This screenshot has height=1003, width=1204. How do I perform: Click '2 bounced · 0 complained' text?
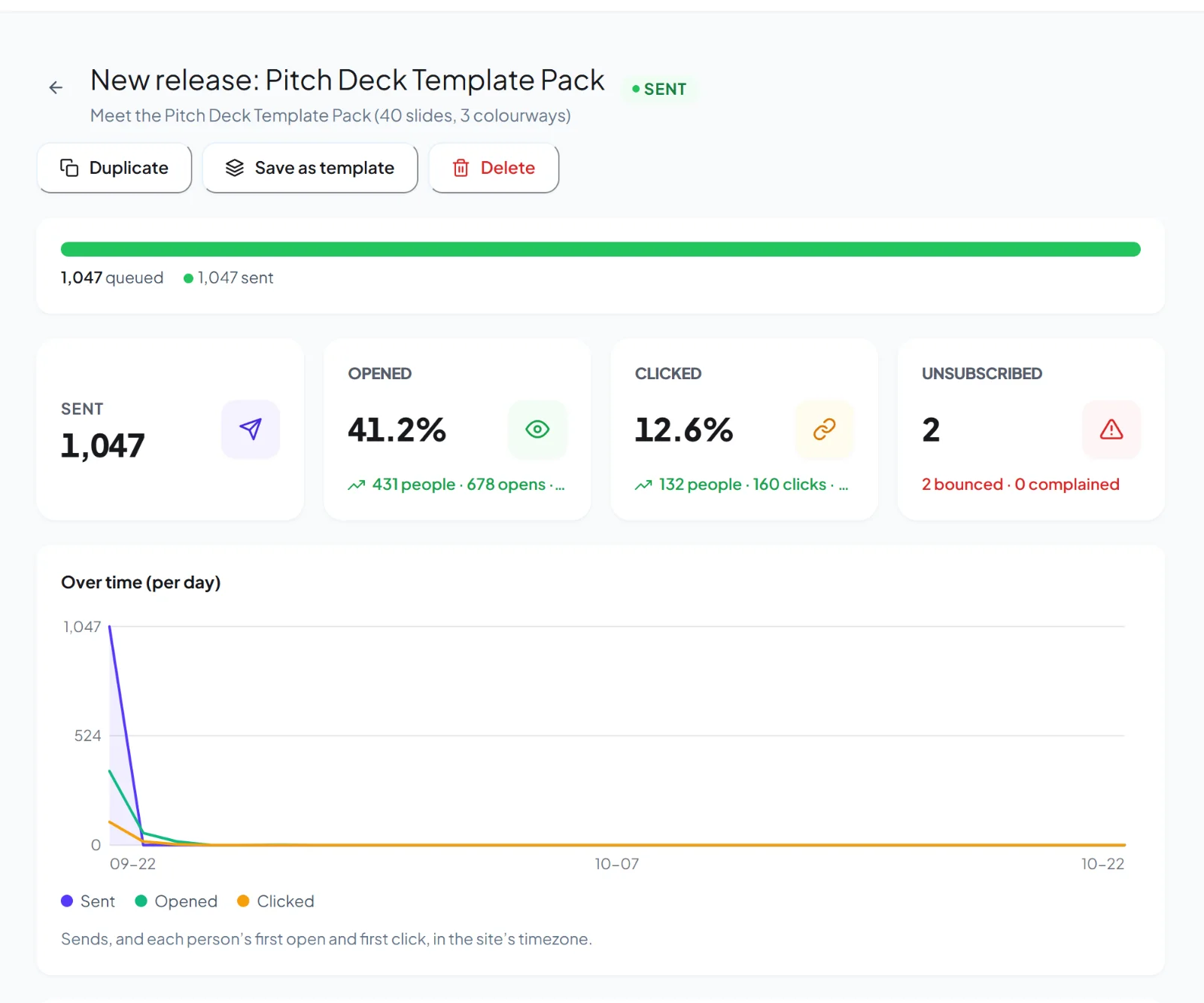1020,485
